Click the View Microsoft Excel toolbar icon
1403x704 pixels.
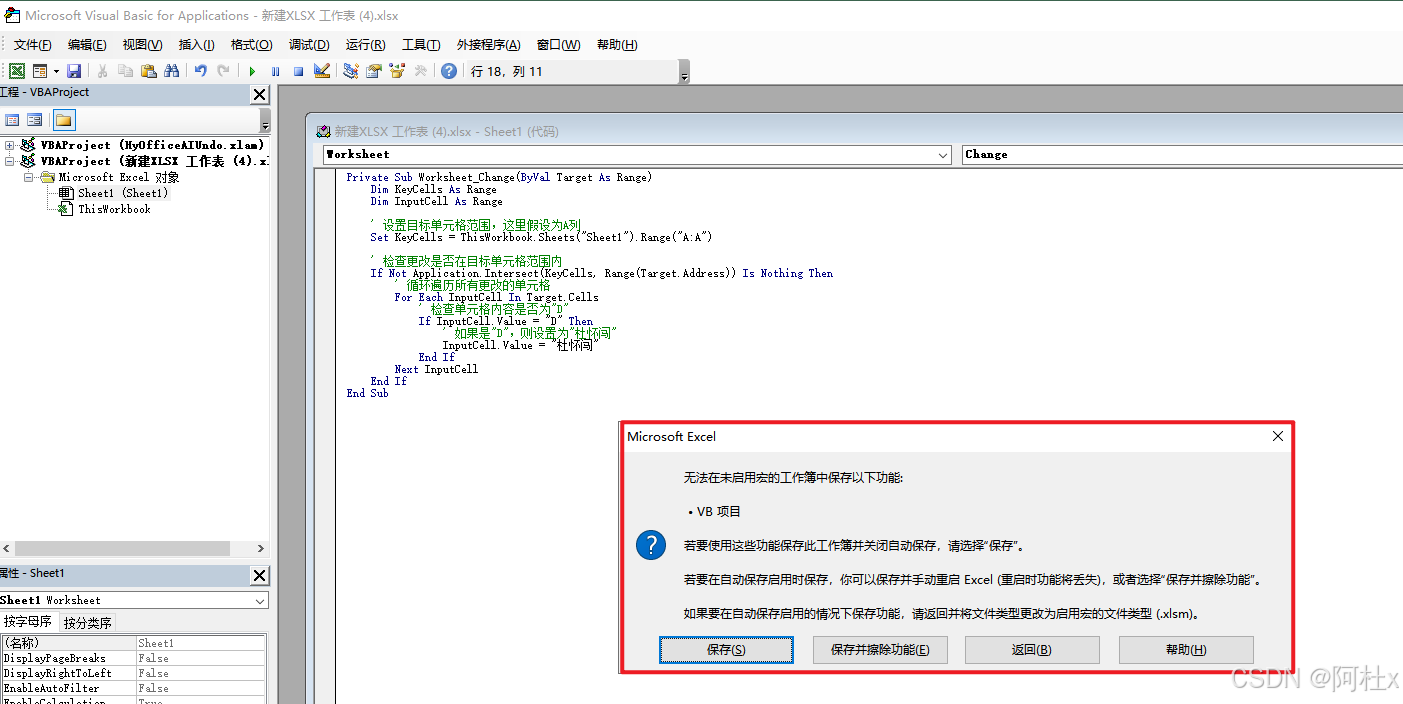click(x=17, y=71)
